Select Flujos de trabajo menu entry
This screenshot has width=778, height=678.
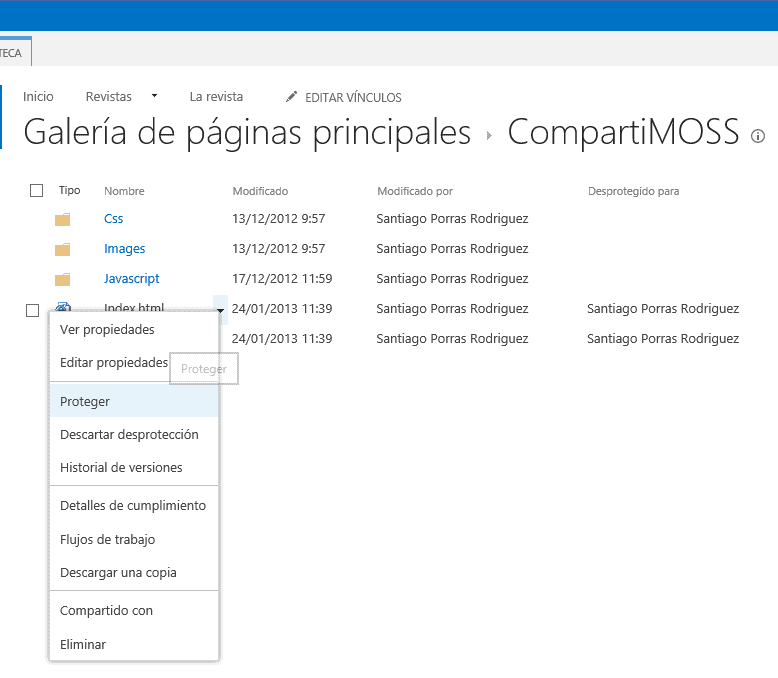click(134, 540)
